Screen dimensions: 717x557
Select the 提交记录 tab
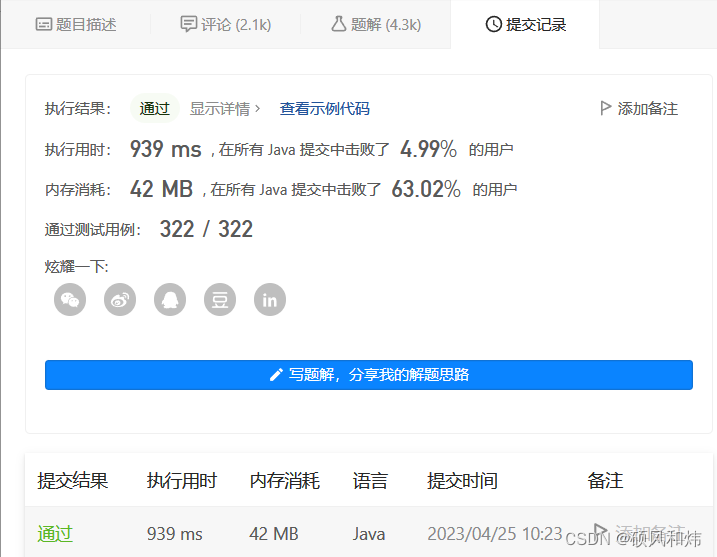[x=525, y=24]
